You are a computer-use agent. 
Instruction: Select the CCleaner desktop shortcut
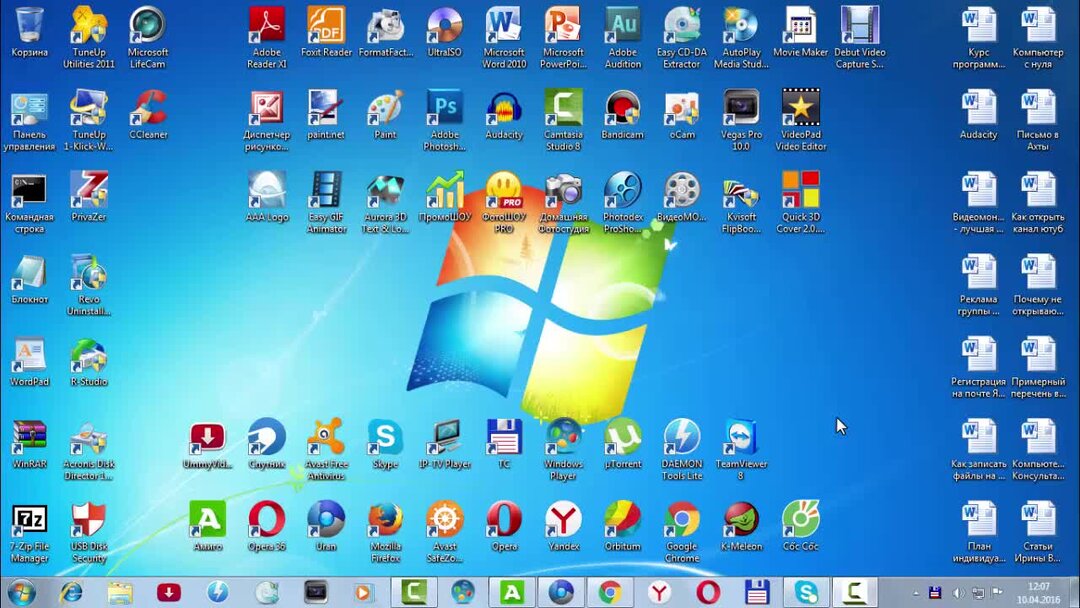point(148,115)
